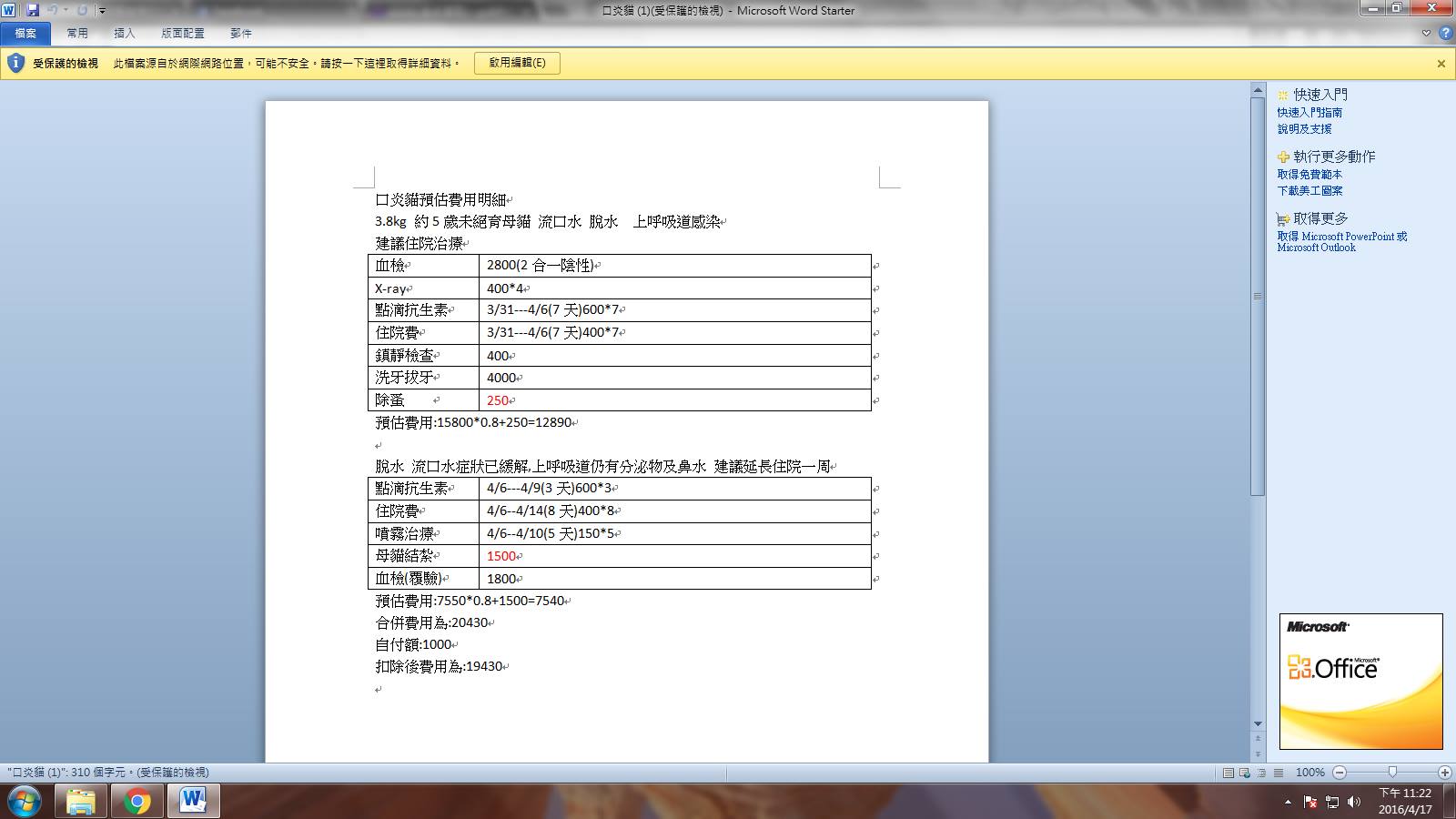Open Windows Explorer folder icon on taskbar
The image size is (1456, 819).
coord(81,802)
